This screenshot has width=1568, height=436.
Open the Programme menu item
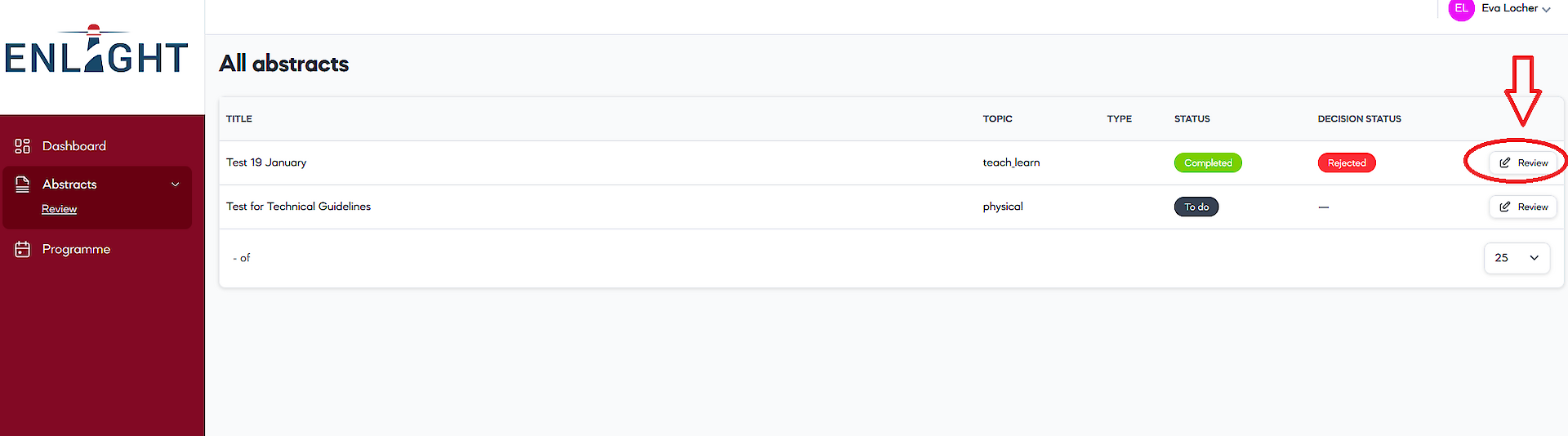tap(76, 249)
